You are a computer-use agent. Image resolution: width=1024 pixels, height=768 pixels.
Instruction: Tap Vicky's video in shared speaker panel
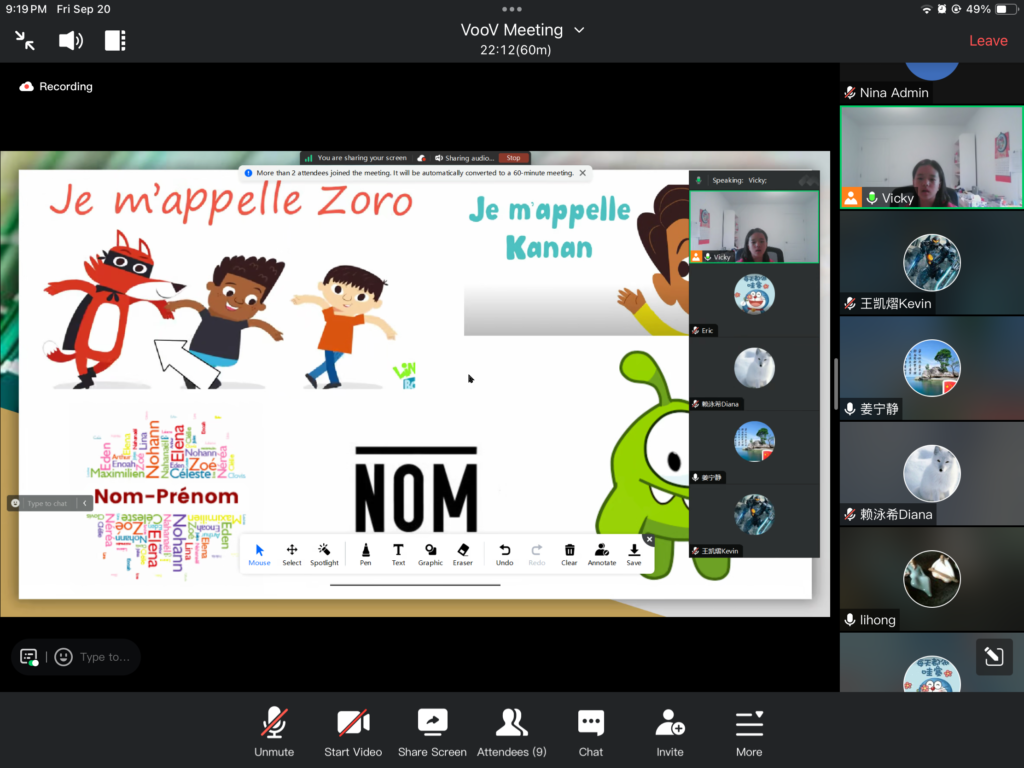tap(754, 227)
